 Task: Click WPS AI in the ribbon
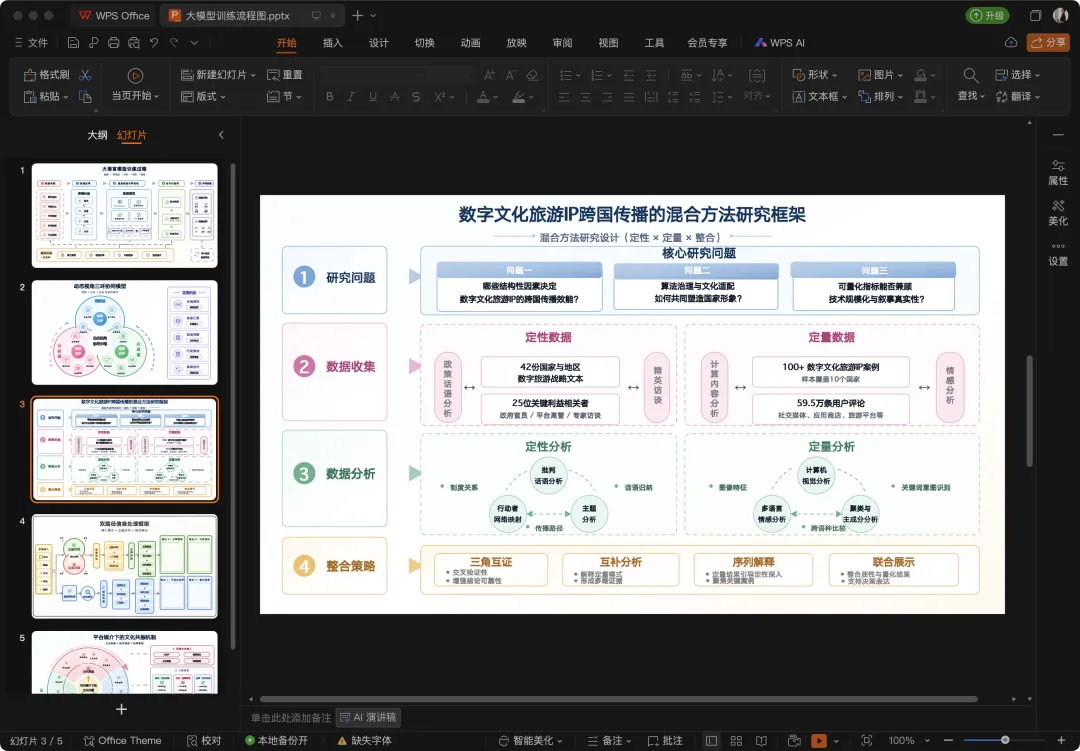pyautogui.click(x=780, y=43)
